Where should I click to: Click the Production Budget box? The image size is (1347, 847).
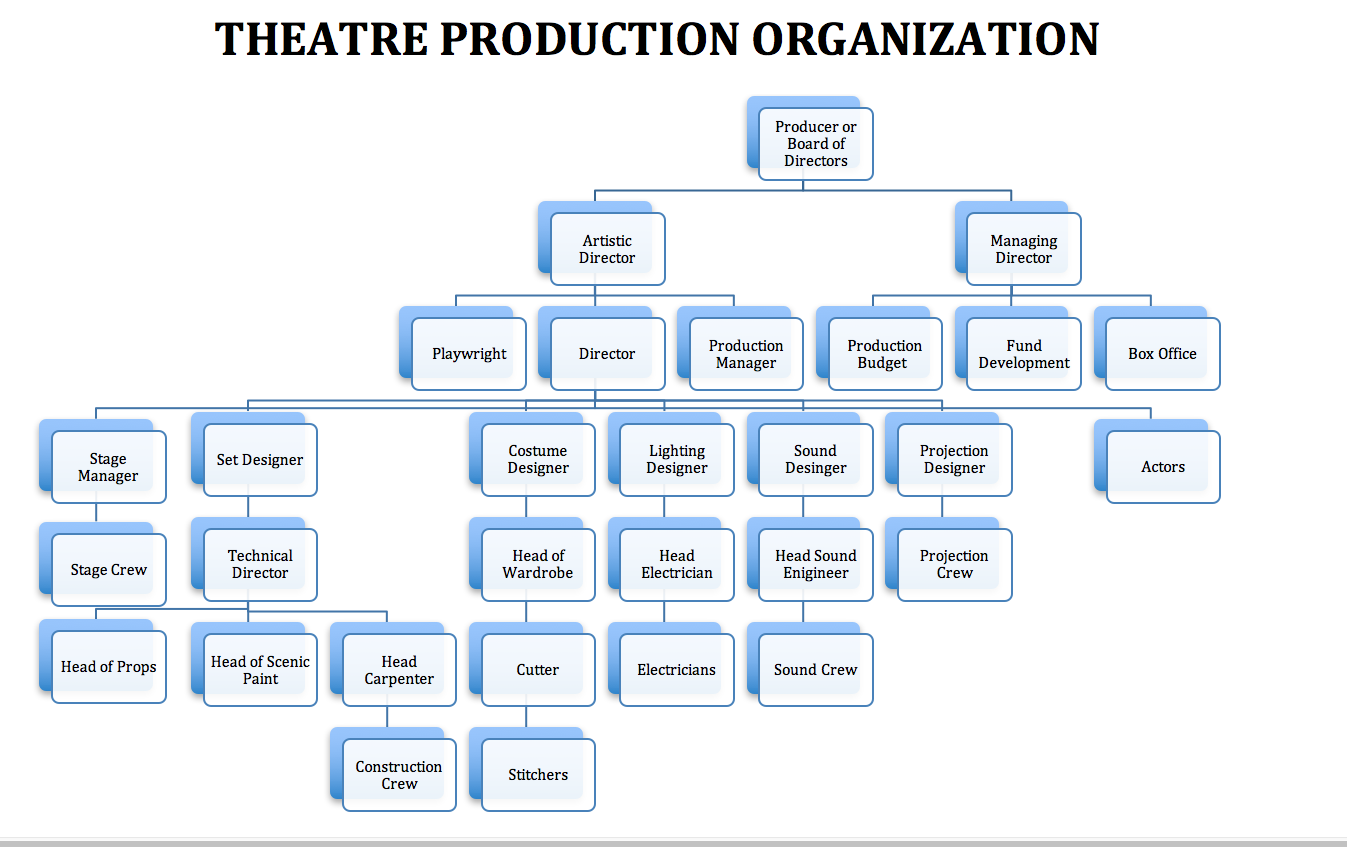pyautogui.click(x=885, y=354)
